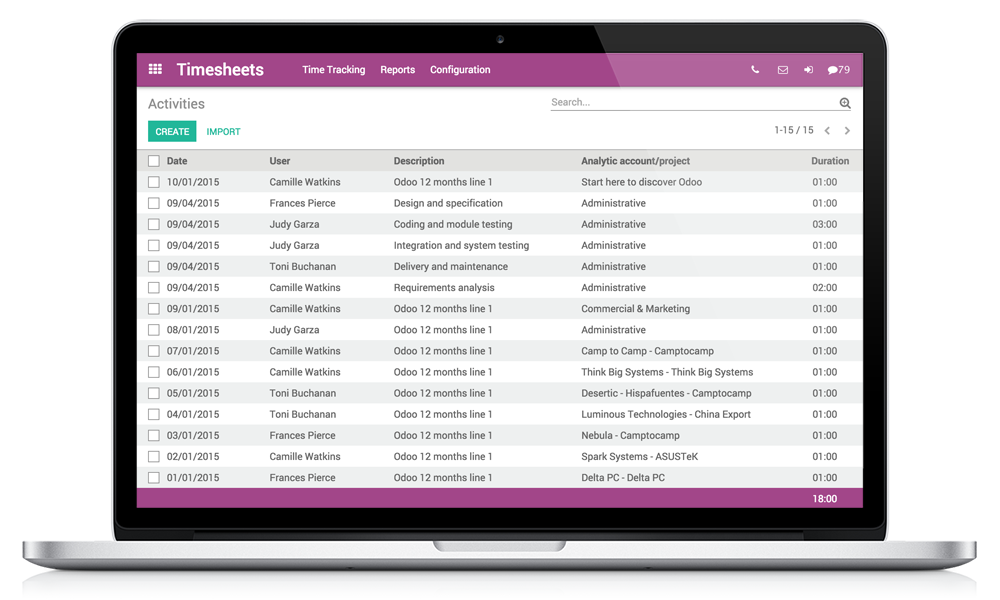Check the row dated 10/01/2015

click(x=154, y=182)
